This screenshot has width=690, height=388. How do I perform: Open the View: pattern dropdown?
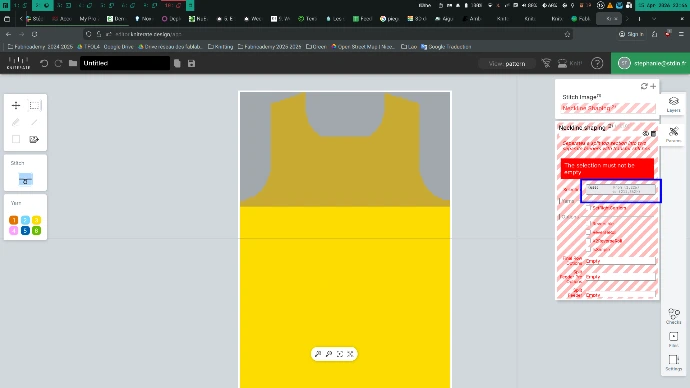pos(507,64)
